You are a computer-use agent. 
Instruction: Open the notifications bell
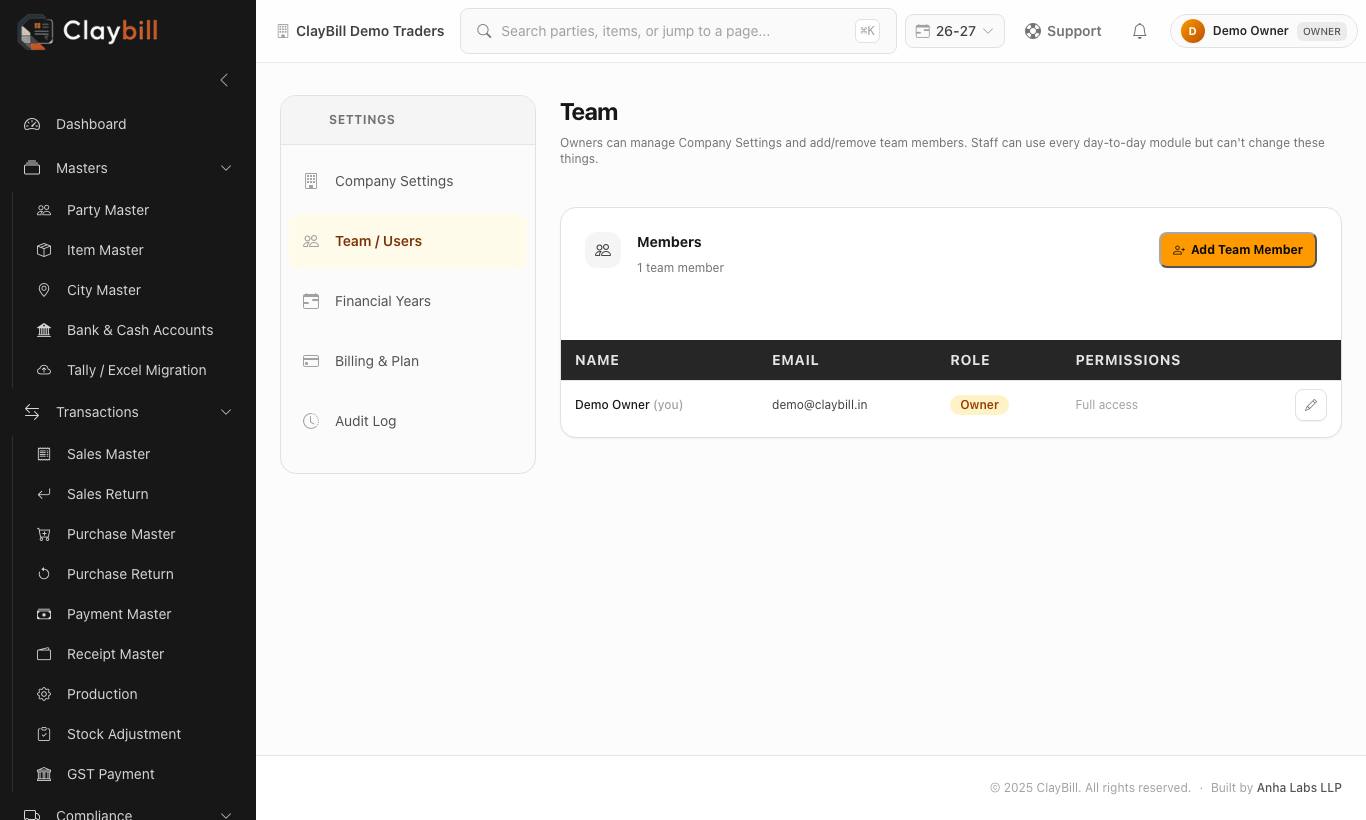(x=1139, y=31)
